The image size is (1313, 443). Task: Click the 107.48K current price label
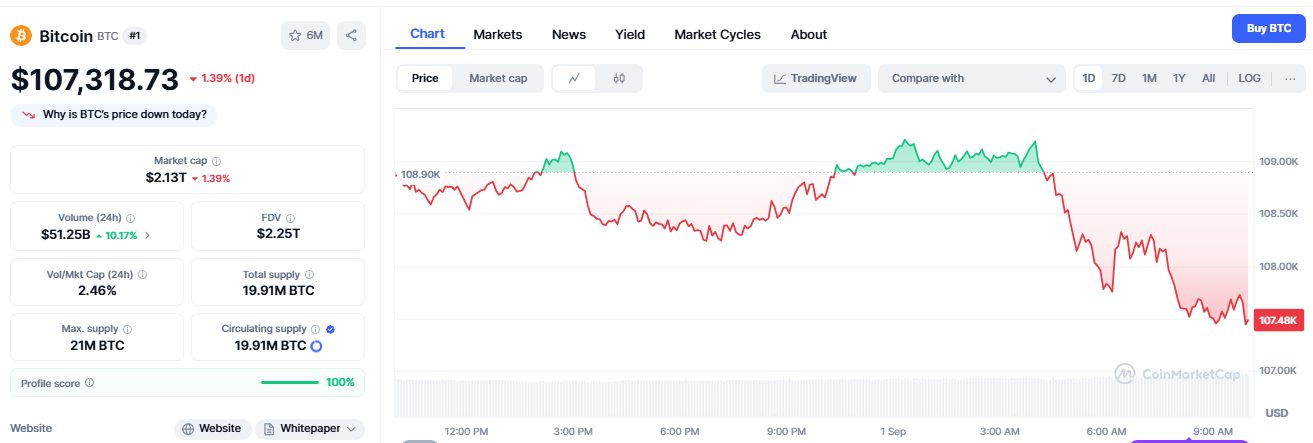[1278, 320]
